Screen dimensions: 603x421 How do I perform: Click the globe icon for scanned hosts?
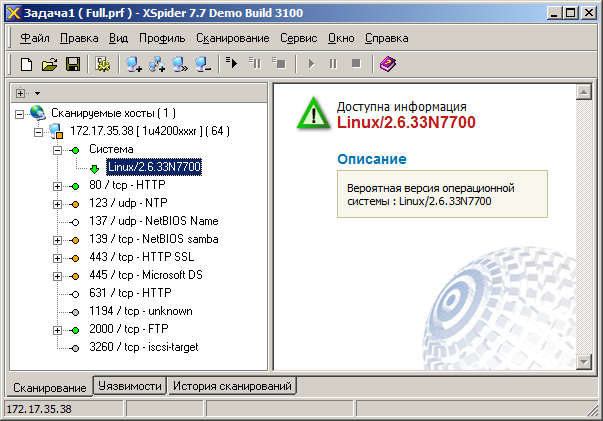(x=38, y=113)
